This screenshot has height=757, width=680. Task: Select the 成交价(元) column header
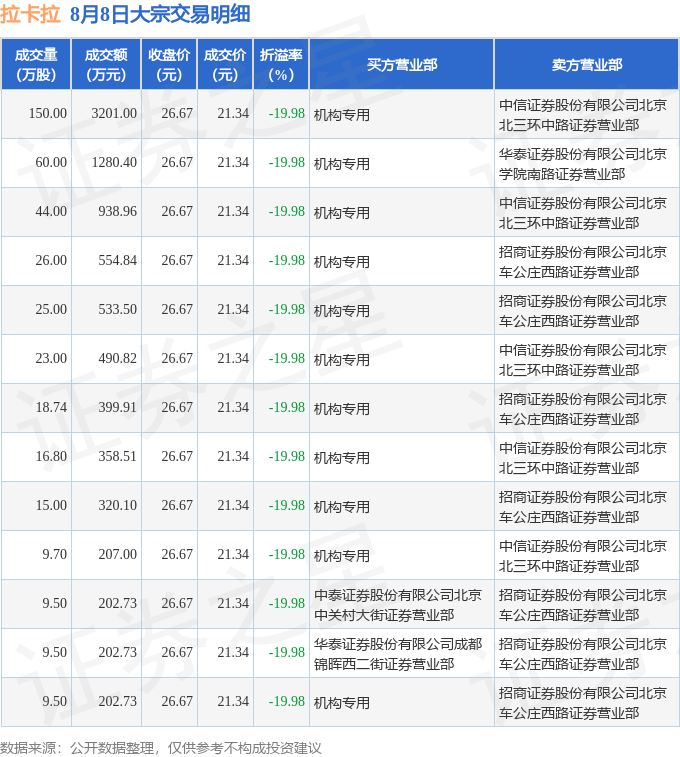coord(225,65)
